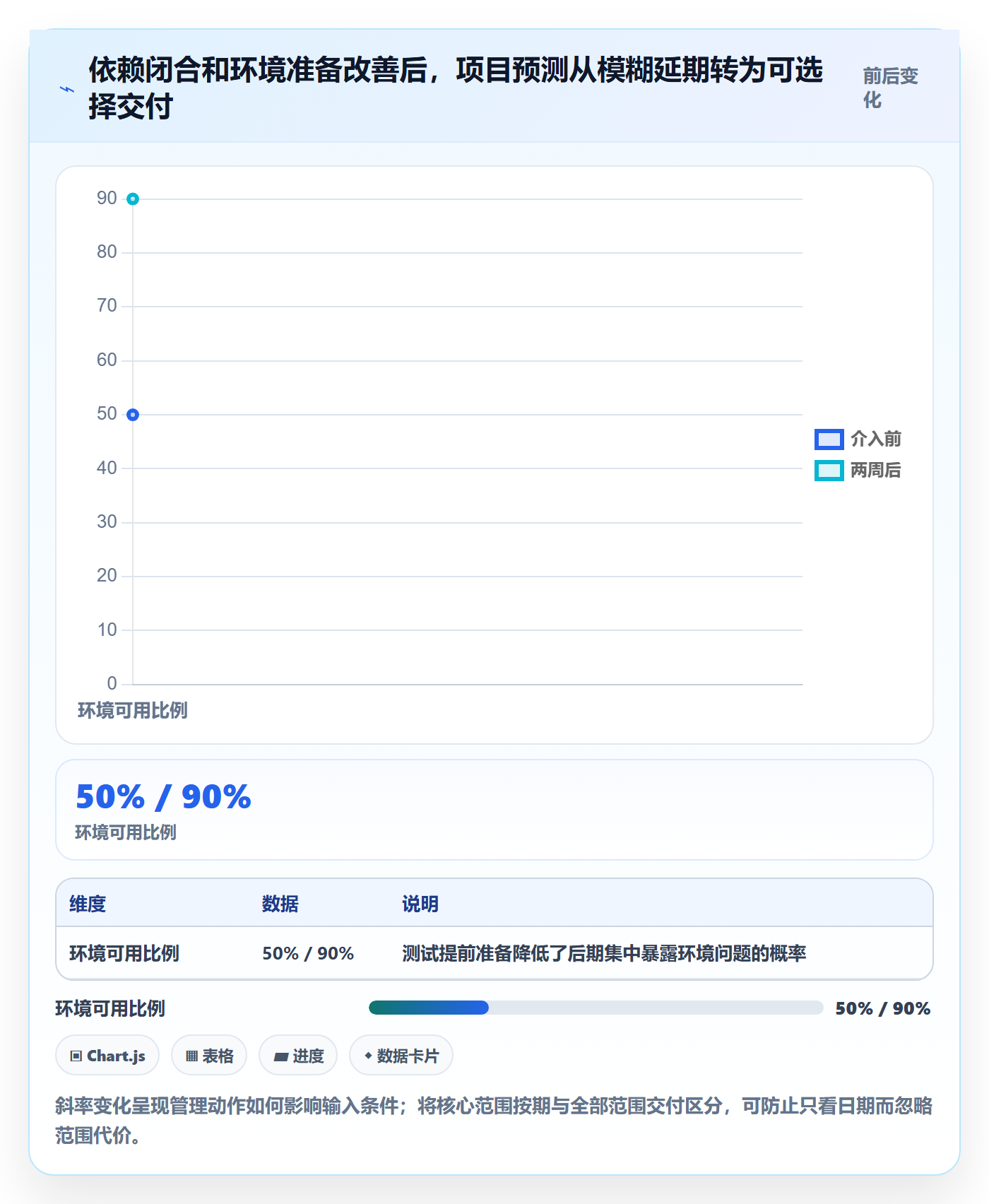The image size is (989, 1204).
Task: Click the blue 介入前 legend swatch
Action: pos(829,439)
